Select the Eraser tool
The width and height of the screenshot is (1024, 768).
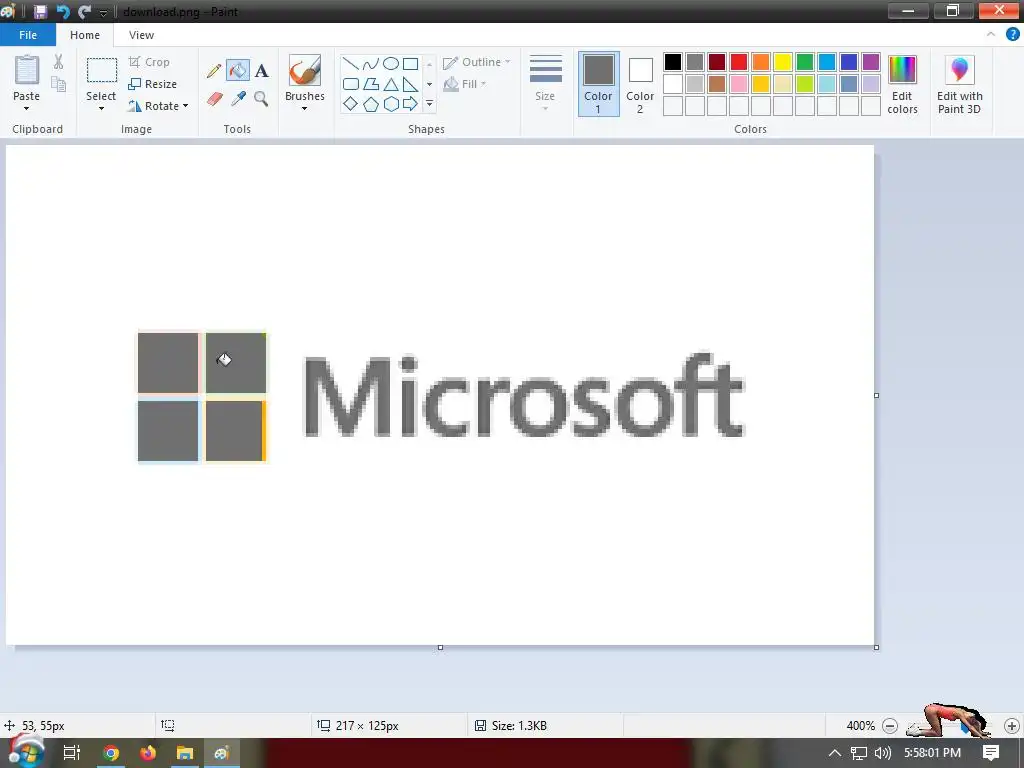215,99
